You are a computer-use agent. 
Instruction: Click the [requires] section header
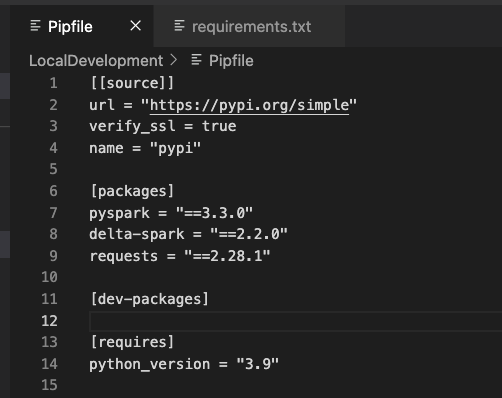pos(132,342)
